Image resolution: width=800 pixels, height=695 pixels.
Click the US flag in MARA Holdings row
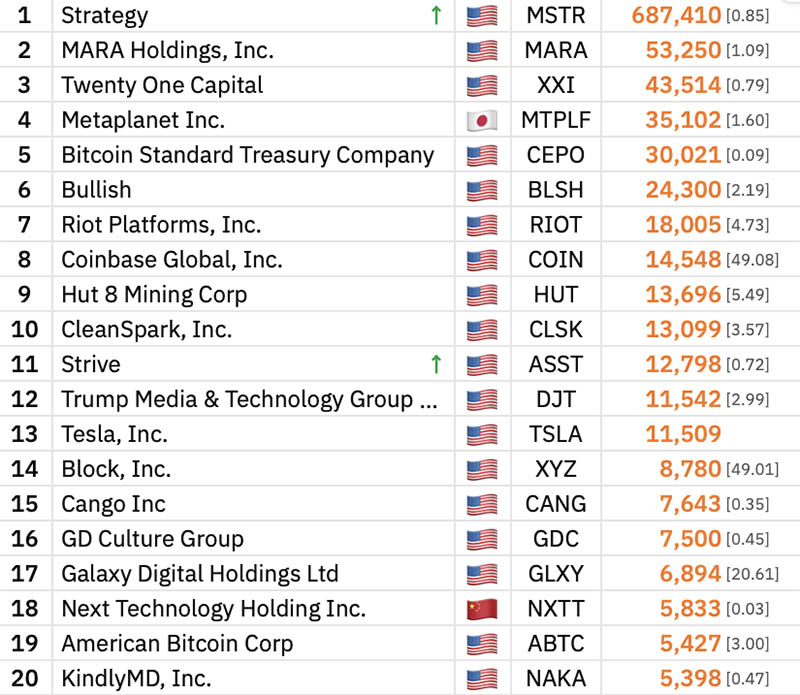coord(482,51)
